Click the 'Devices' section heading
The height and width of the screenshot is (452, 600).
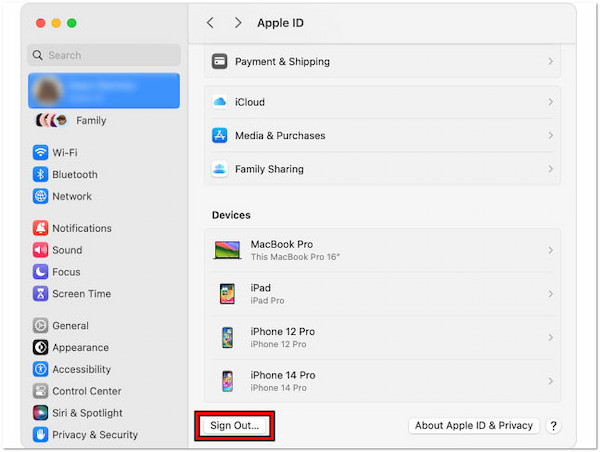click(x=231, y=215)
